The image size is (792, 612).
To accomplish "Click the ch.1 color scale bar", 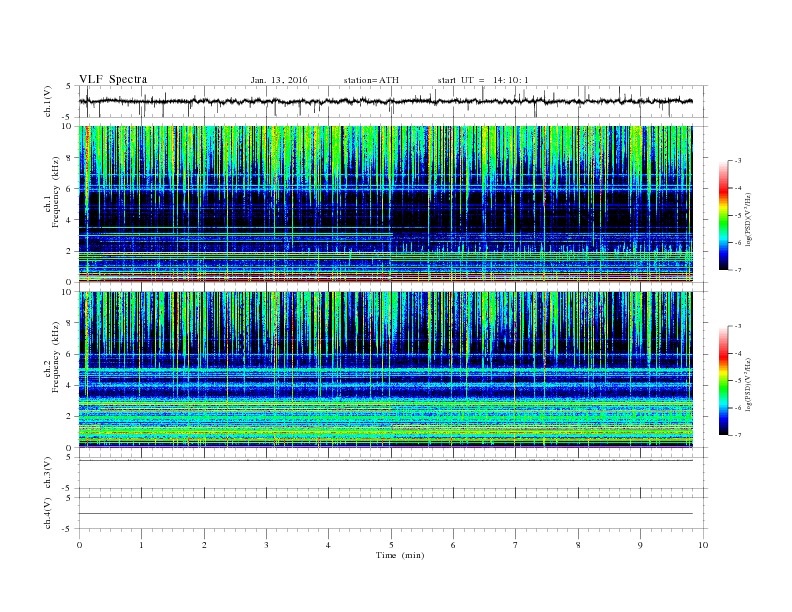I will pos(723,215).
